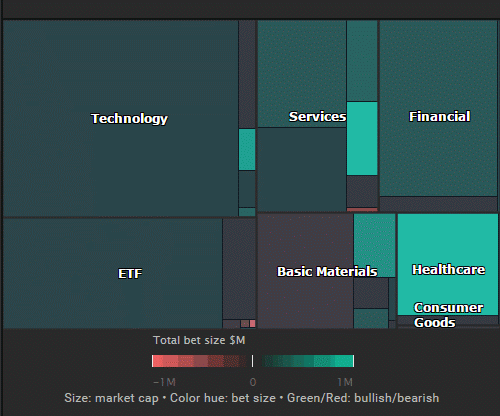Viewport: 500px width, 416px height.
Task: Select the tall gray tile right of ETF
Action: coord(239,269)
